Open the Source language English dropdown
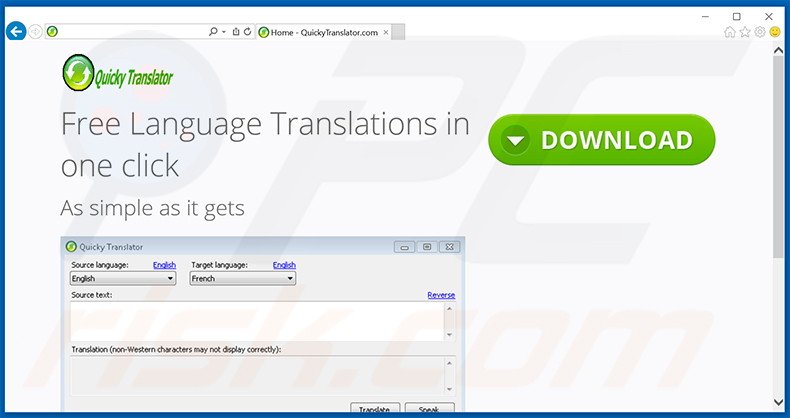Viewport: 790px width, 418px height. (x=123, y=278)
